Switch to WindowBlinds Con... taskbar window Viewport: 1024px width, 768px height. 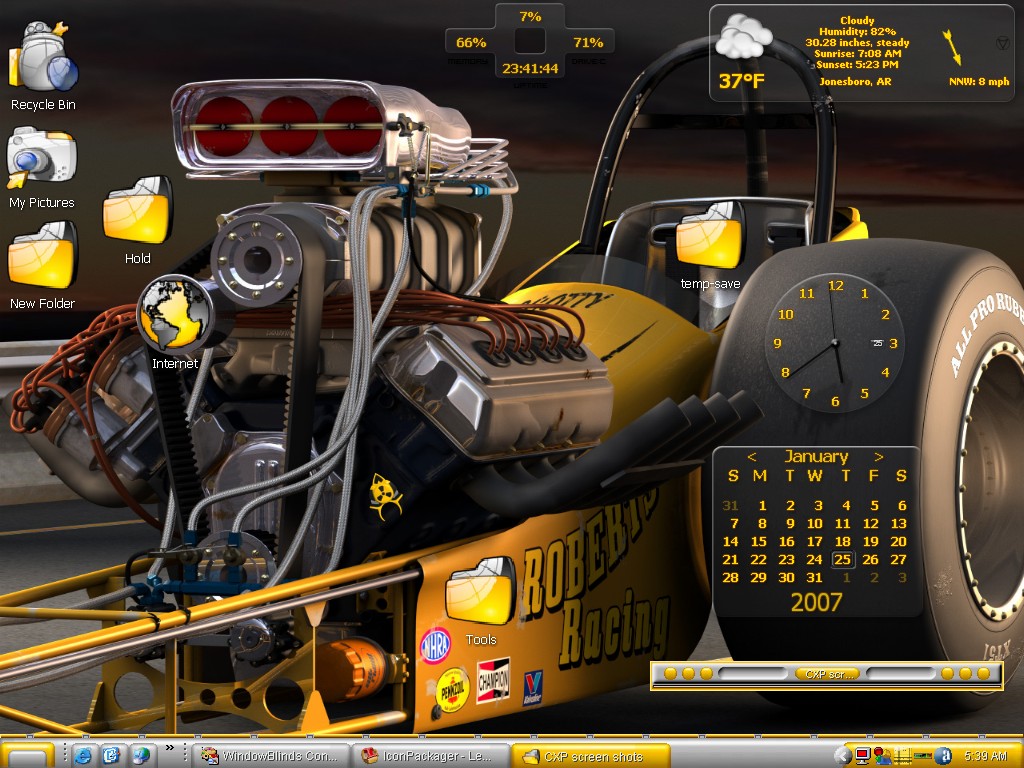click(273, 756)
